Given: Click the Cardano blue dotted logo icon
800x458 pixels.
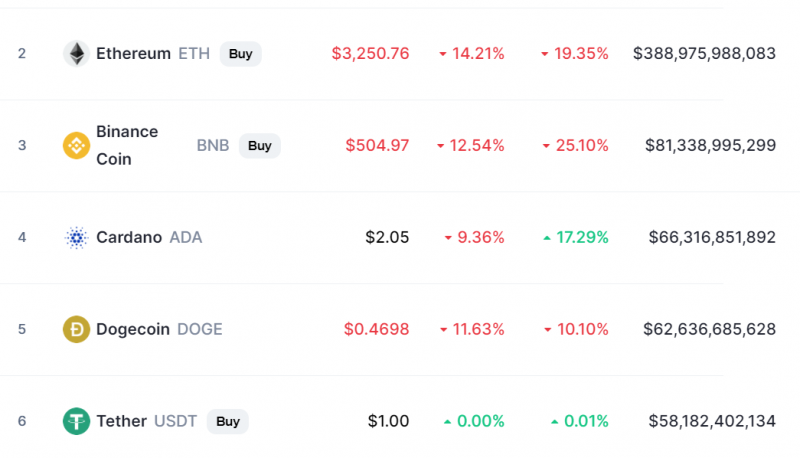Looking at the screenshot, I should 76,237.
